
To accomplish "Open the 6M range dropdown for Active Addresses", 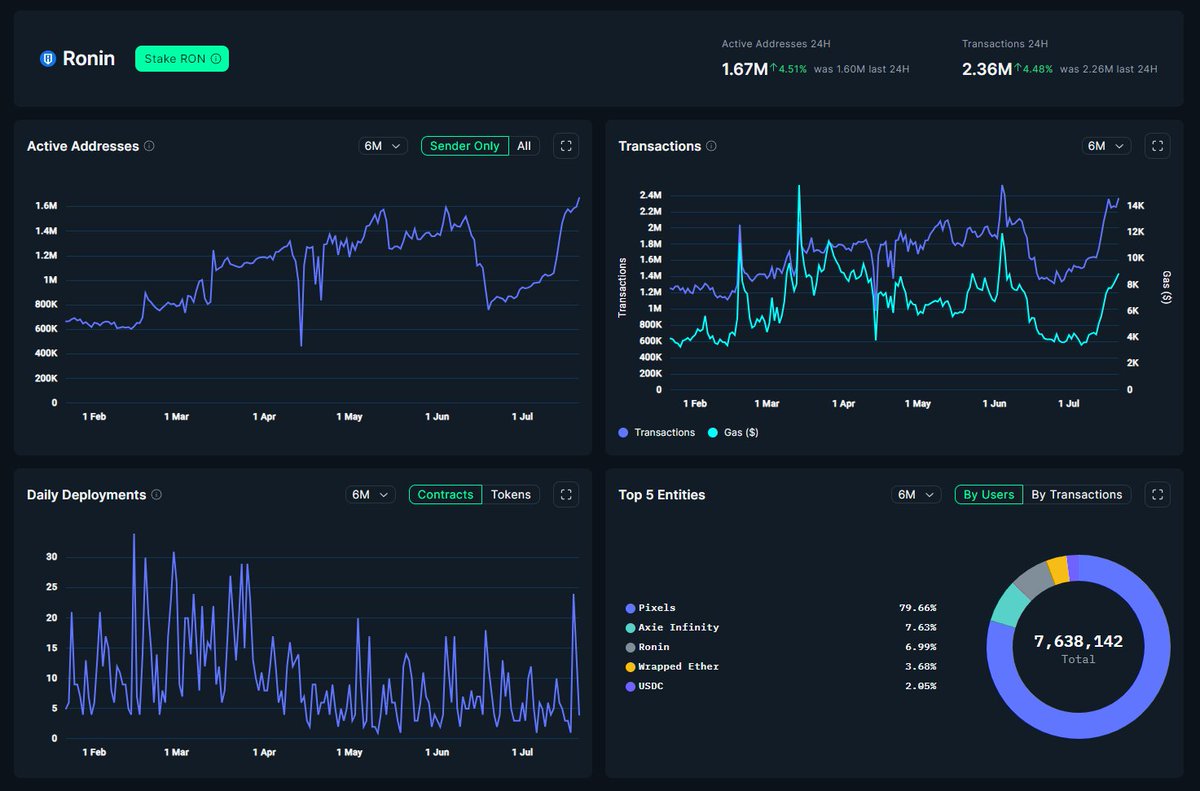I will (383, 146).
